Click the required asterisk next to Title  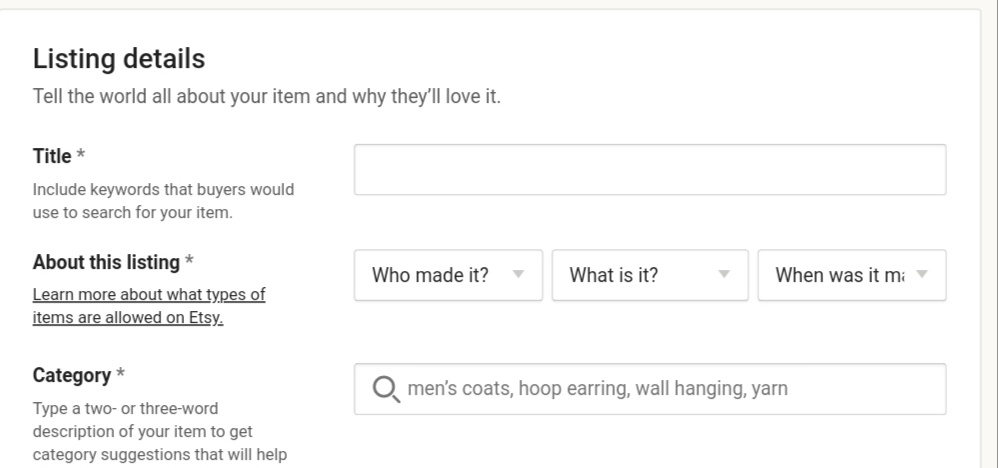click(x=80, y=156)
